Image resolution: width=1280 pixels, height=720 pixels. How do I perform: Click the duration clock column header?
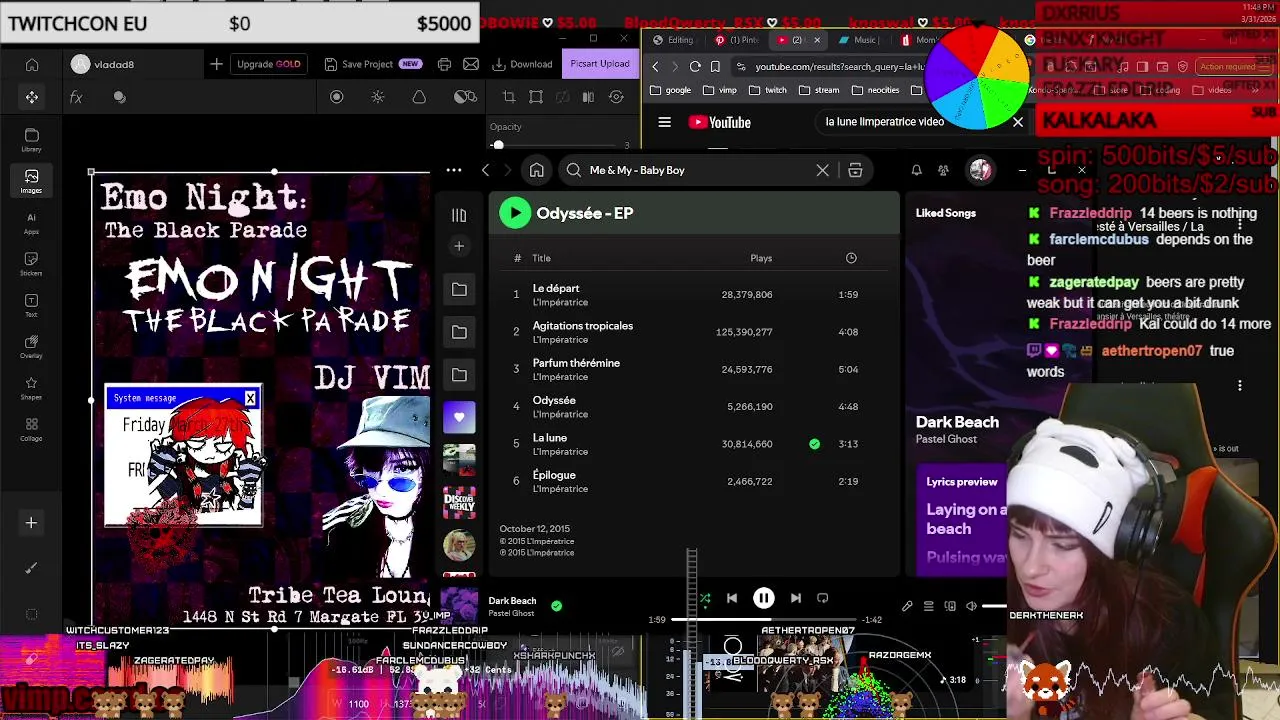point(851,258)
